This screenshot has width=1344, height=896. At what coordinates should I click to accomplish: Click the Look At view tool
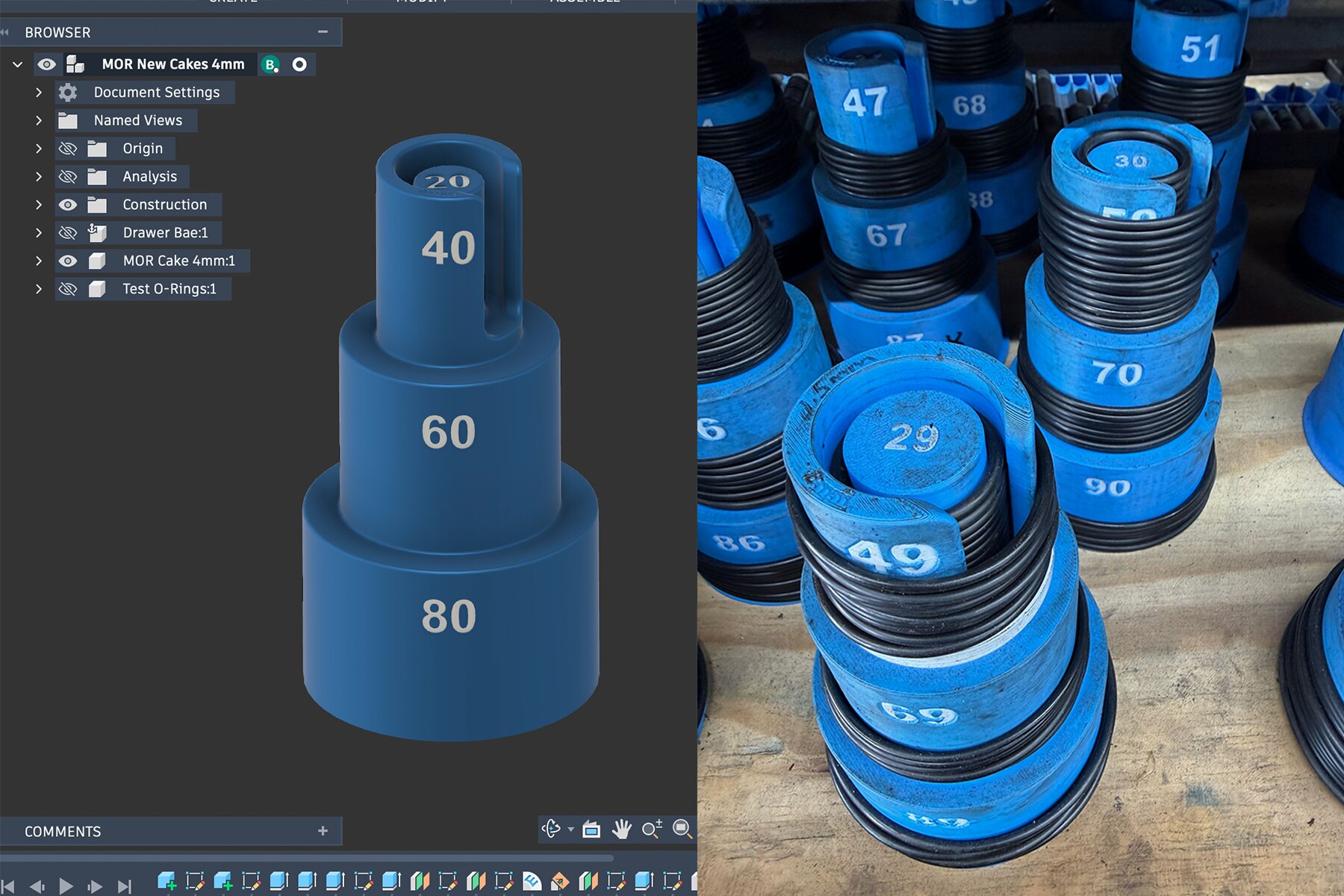(x=591, y=829)
